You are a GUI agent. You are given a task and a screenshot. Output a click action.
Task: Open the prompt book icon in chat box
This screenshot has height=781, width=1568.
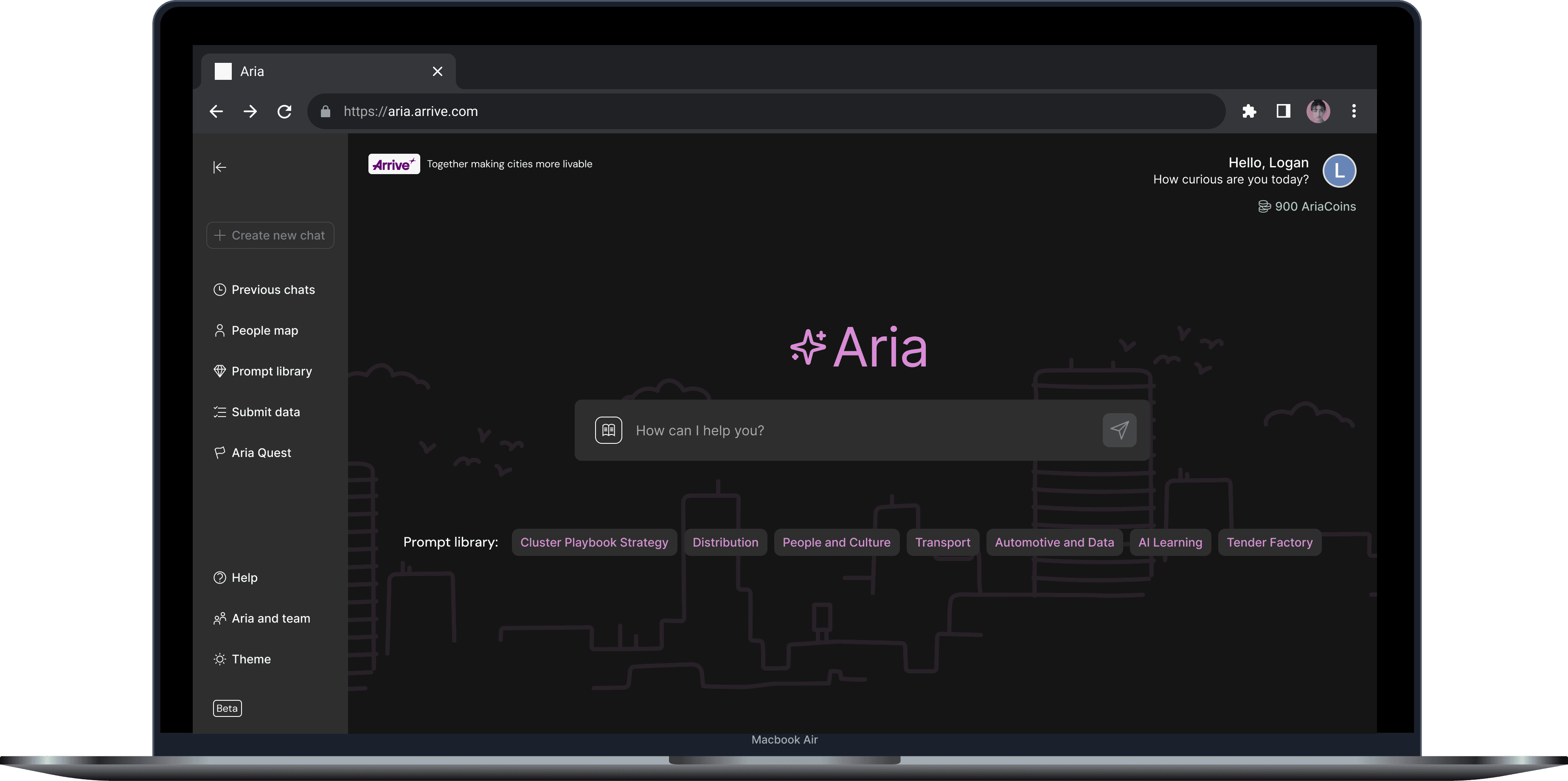click(x=608, y=430)
